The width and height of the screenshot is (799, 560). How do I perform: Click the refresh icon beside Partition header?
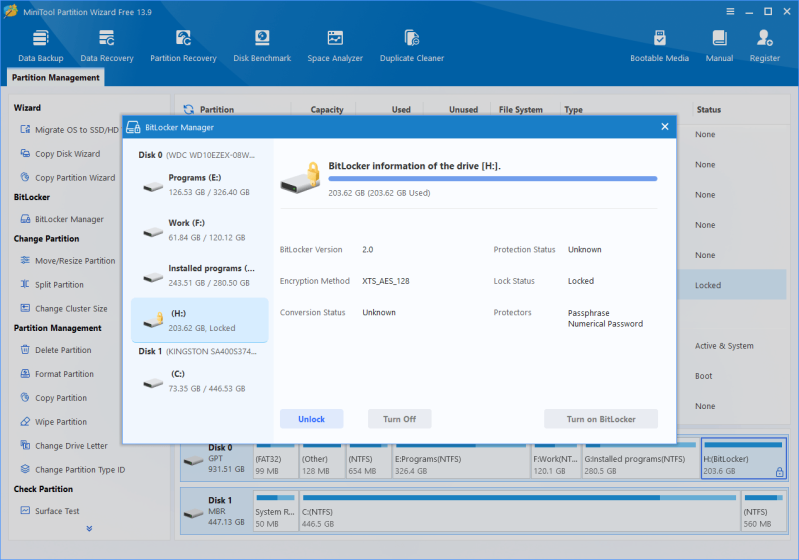click(x=189, y=109)
